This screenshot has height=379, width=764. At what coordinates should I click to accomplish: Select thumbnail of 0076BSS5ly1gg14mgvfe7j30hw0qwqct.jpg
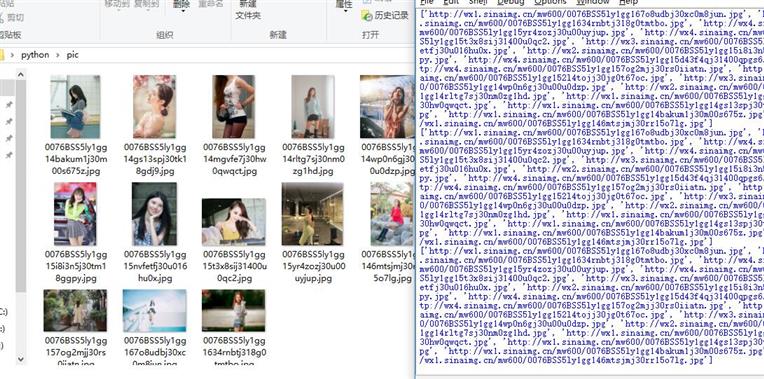pyautogui.click(x=233, y=107)
